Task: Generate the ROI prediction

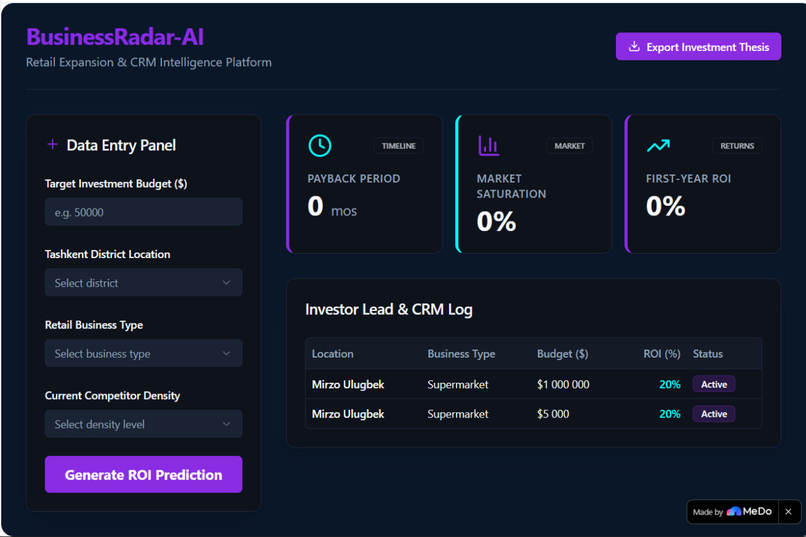Action: pos(143,474)
